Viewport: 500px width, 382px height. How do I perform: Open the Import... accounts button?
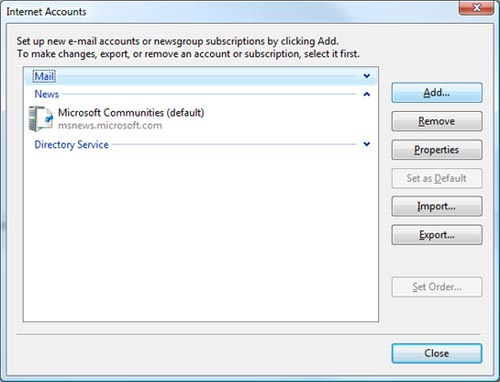click(437, 206)
